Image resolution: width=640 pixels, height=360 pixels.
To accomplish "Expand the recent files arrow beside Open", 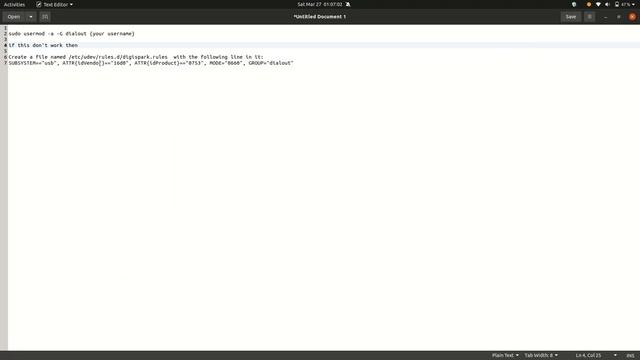I will (31, 17).
